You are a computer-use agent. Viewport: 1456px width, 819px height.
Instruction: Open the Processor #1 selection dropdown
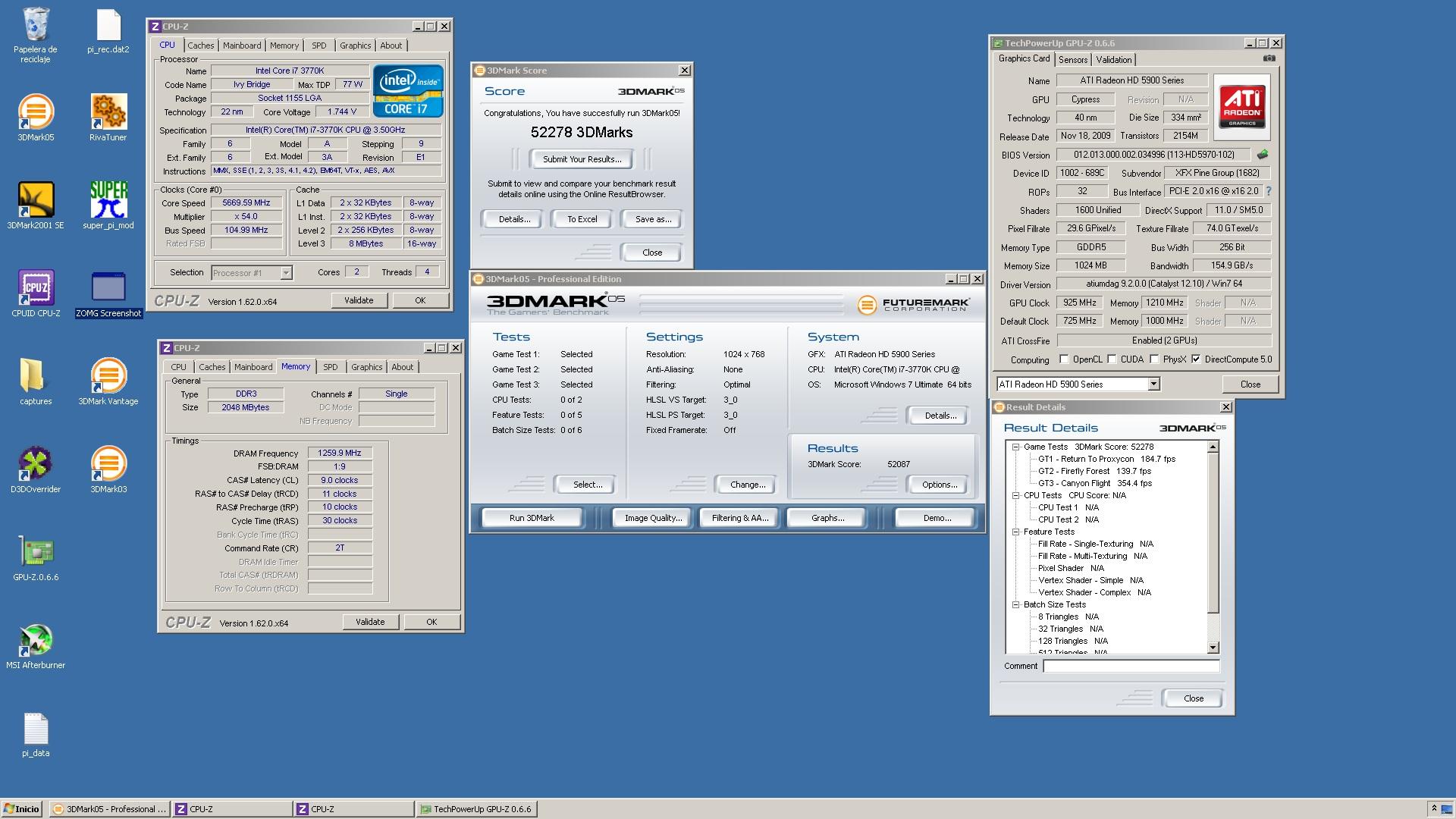pyautogui.click(x=286, y=273)
